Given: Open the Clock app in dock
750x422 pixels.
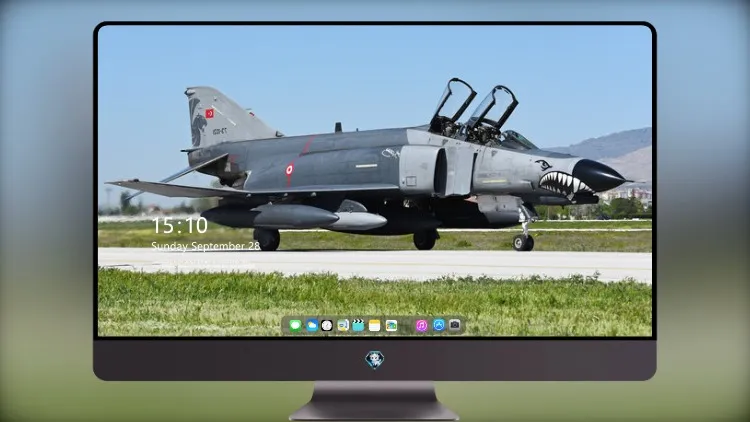Looking at the screenshot, I should (327, 325).
